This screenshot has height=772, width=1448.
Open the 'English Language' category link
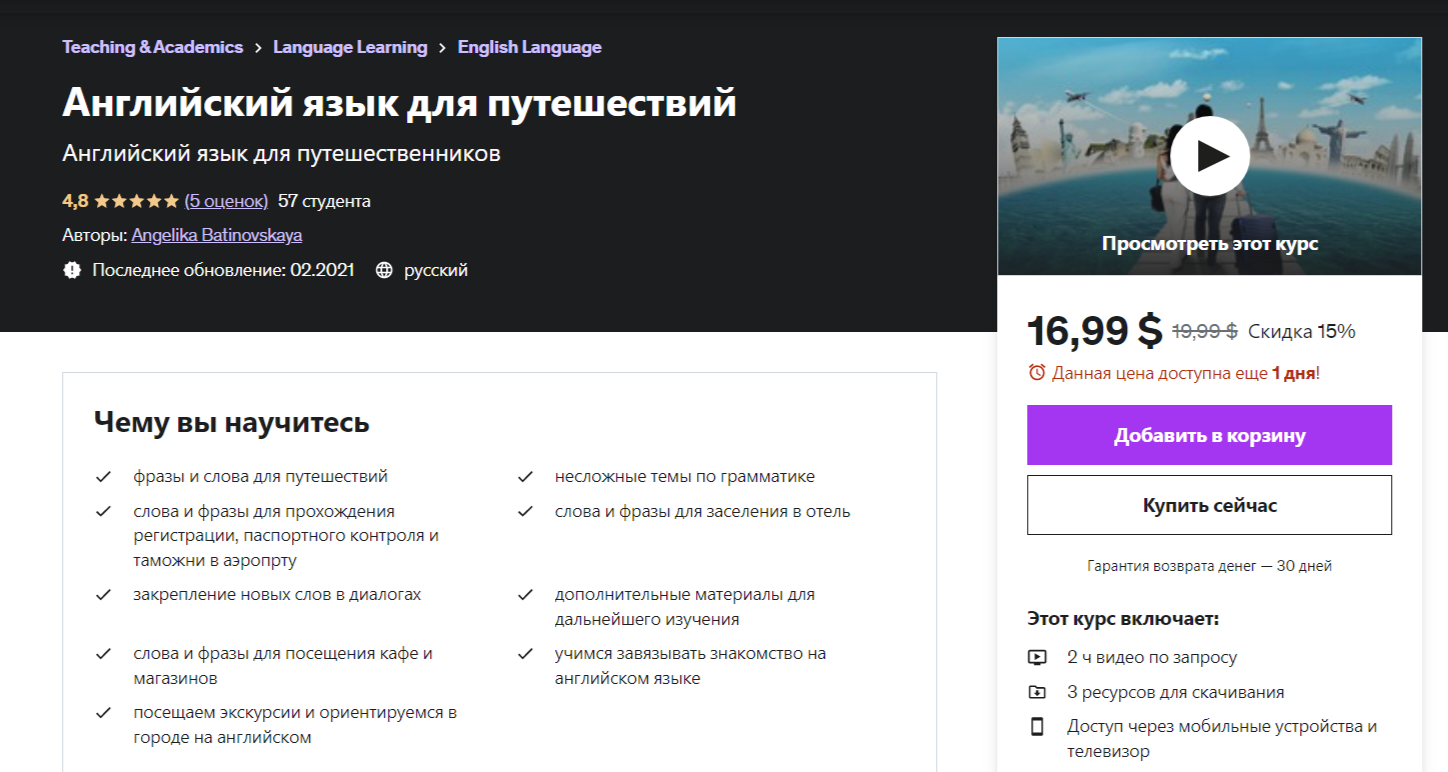tap(529, 46)
